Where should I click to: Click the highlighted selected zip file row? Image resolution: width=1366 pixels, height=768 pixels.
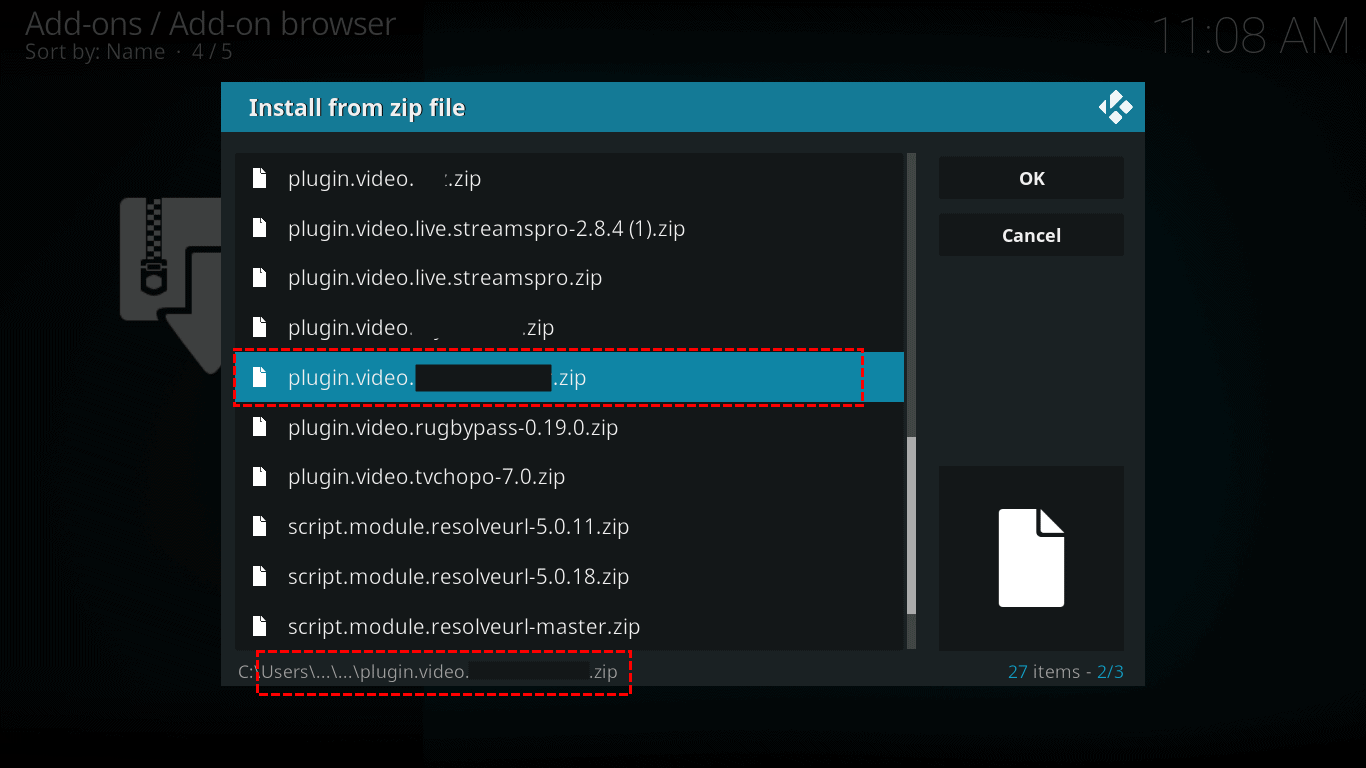click(x=568, y=378)
